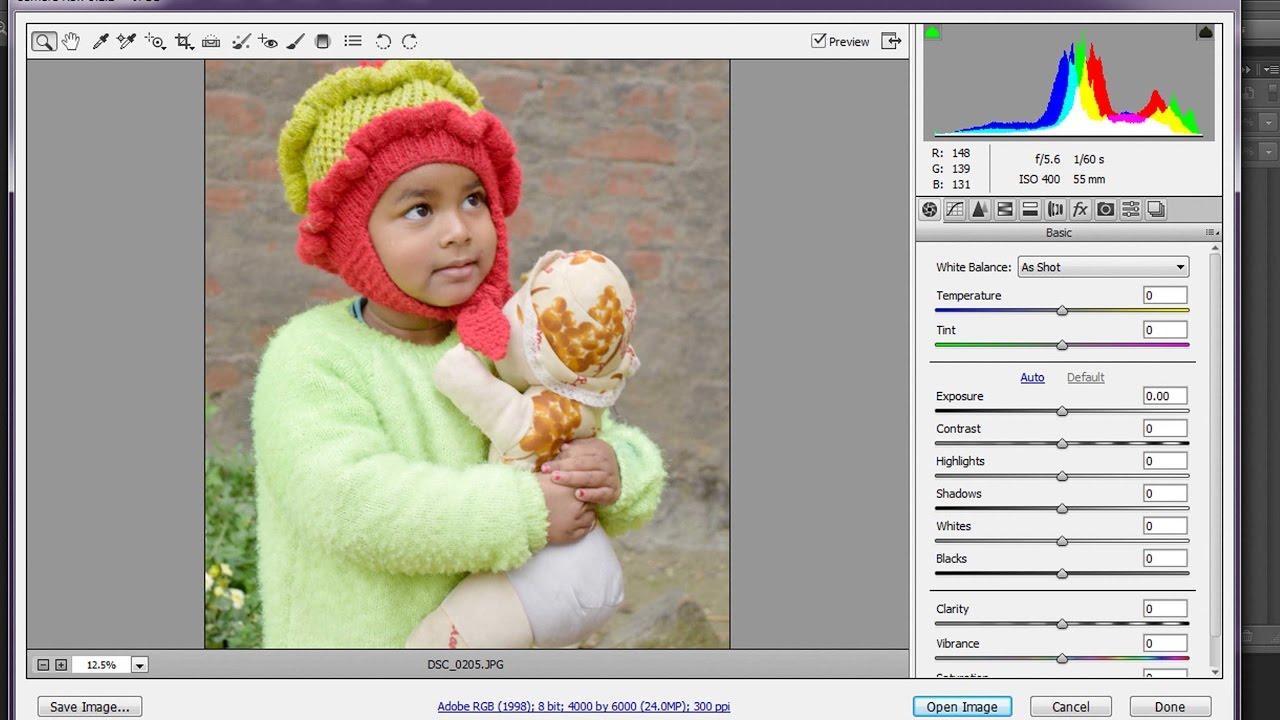
Task: Open the Split Toning tab
Action: (x=1030, y=209)
